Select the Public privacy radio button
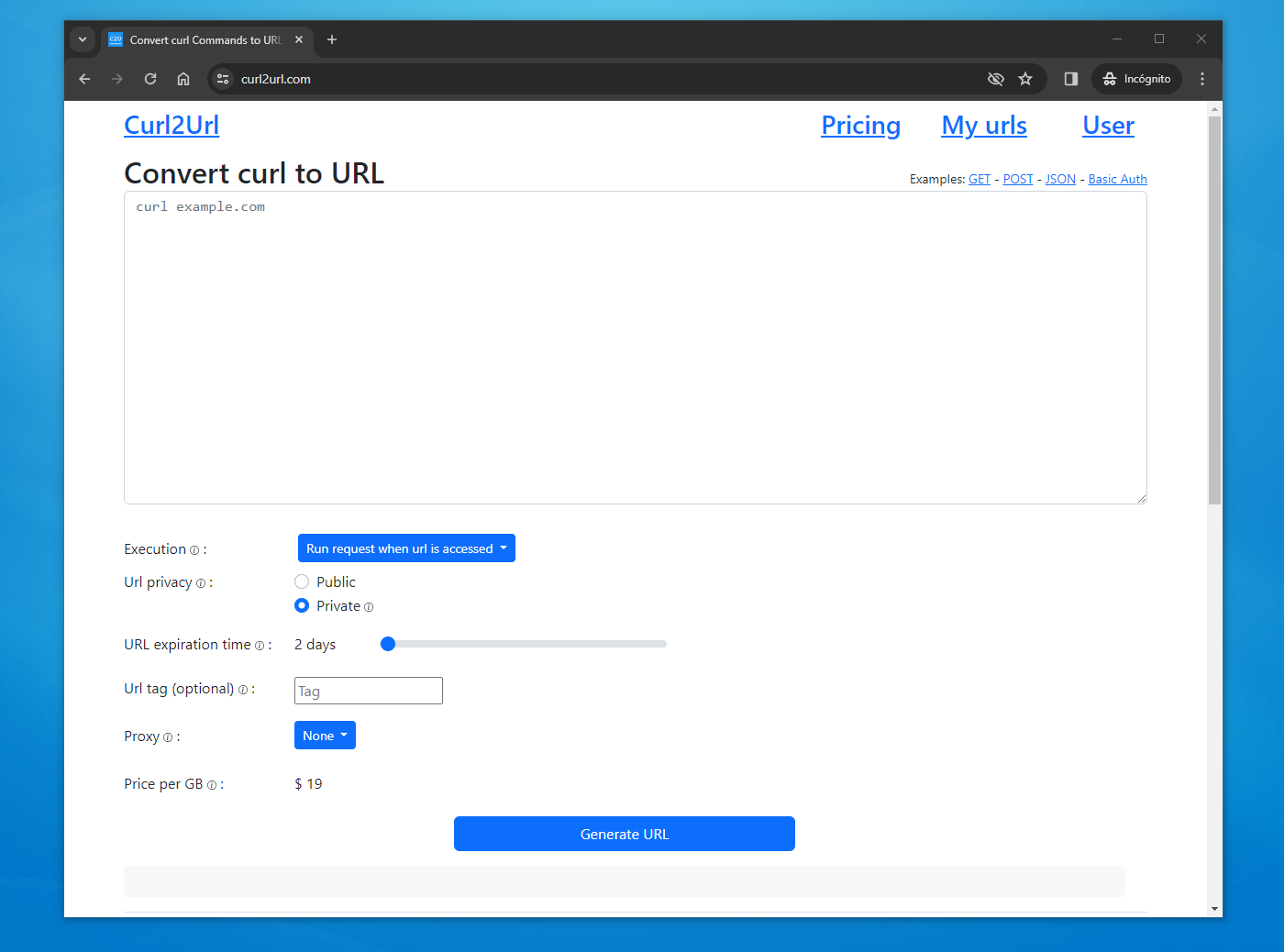 point(302,581)
